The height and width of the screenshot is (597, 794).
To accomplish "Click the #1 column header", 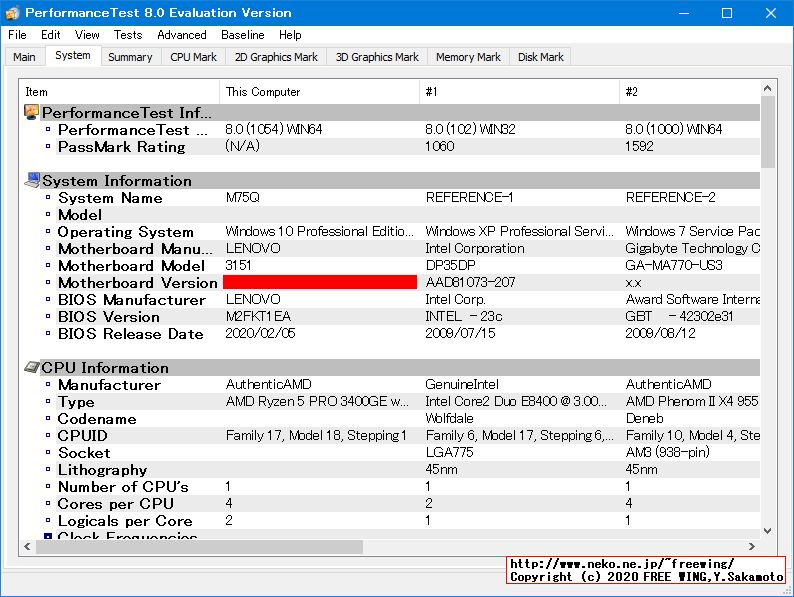I will point(520,92).
